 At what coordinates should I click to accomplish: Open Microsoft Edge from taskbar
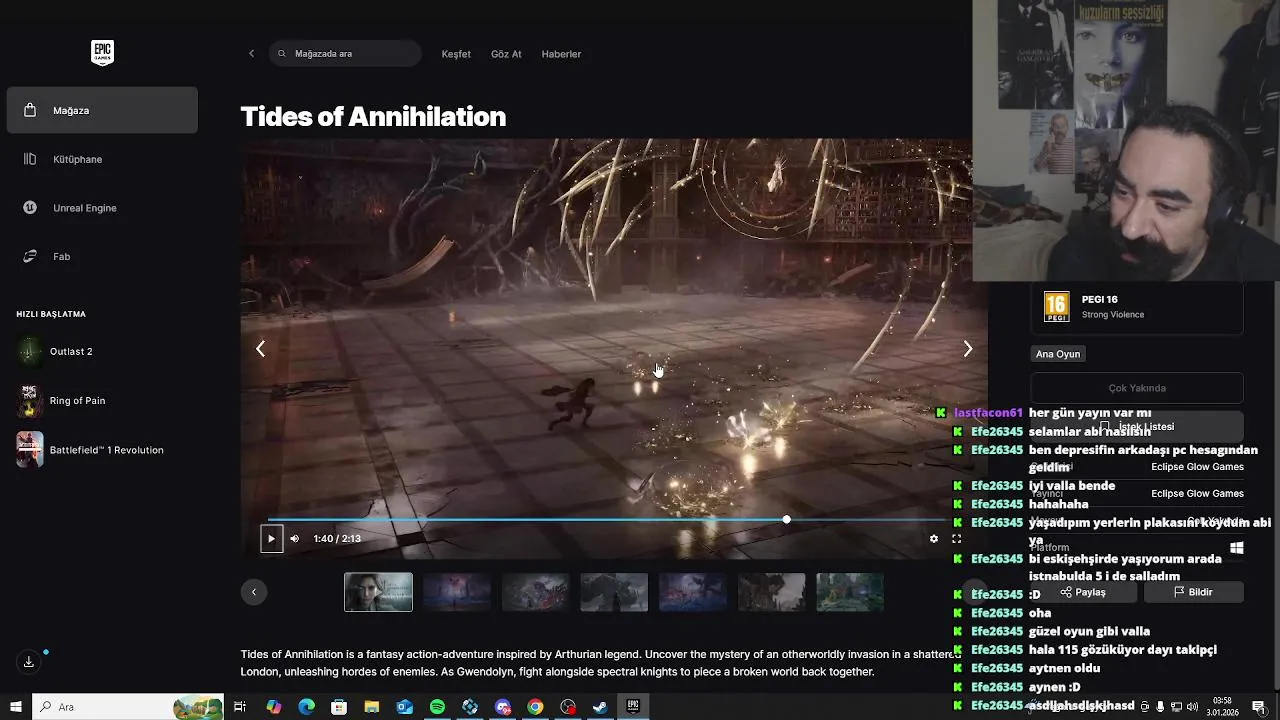click(307, 707)
